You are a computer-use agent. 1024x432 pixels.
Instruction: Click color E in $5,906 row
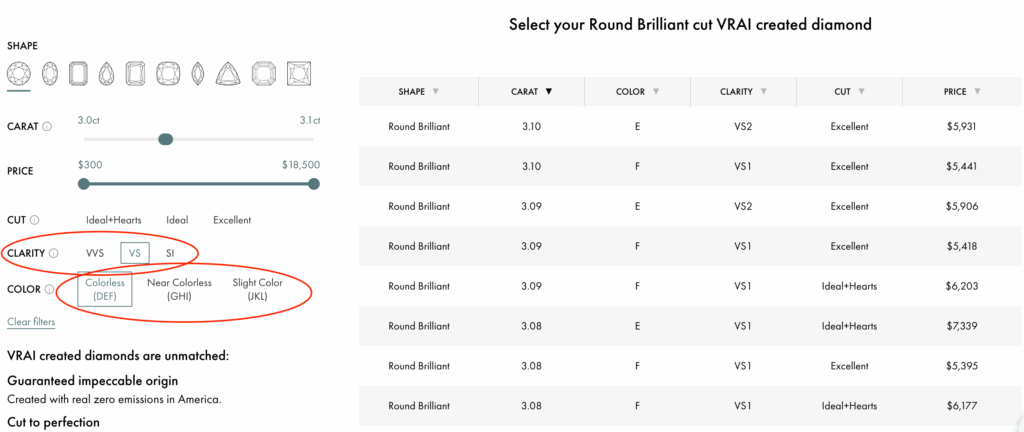[x=637, y=206]
